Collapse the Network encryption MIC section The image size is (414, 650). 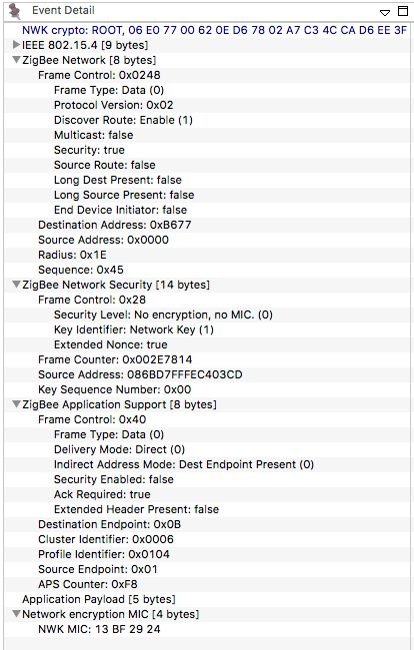click(17, 614)
